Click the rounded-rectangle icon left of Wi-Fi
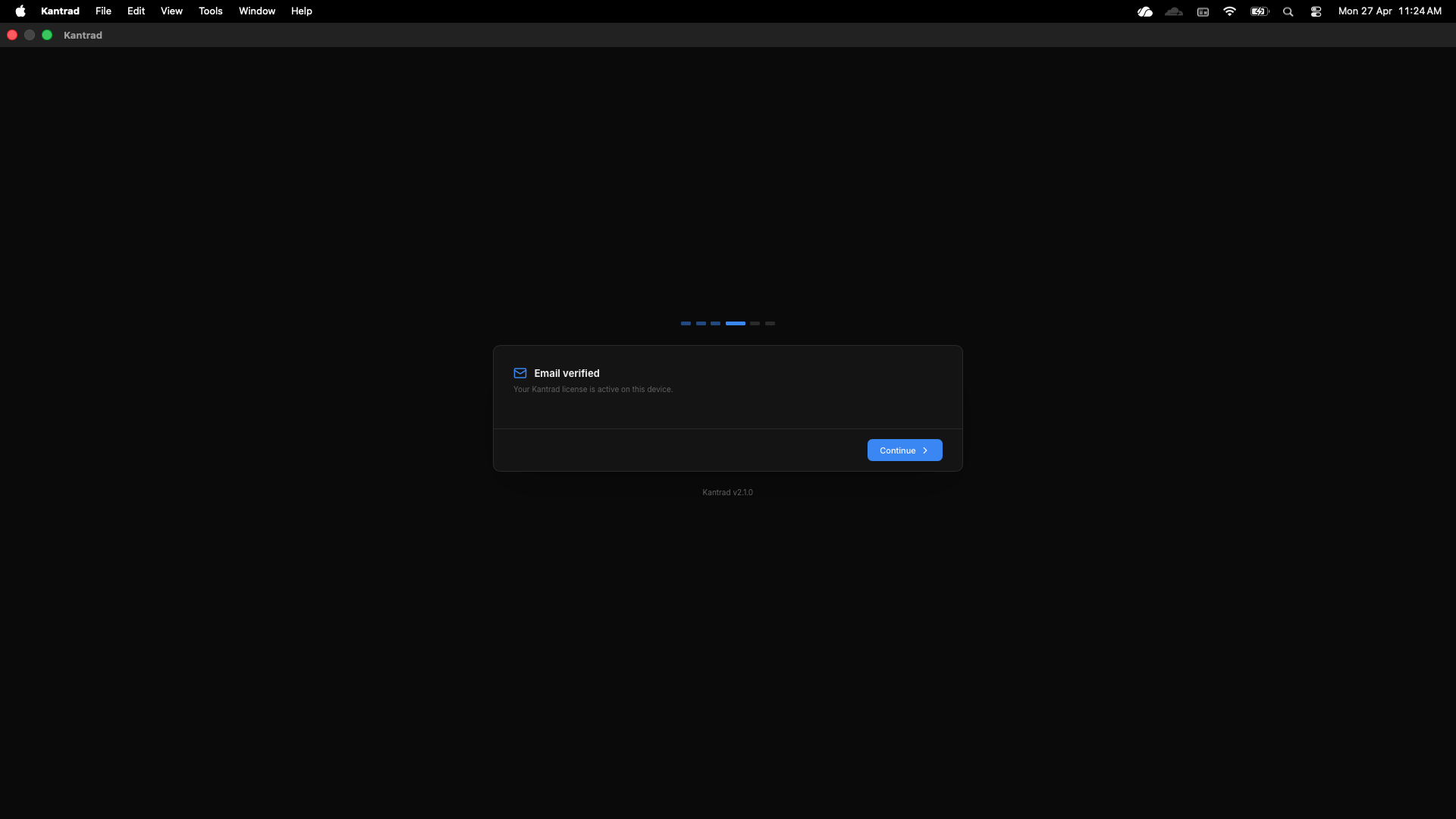This screenshot has width=1456, height=819. pyautogui.click(x=1203, y=11)
